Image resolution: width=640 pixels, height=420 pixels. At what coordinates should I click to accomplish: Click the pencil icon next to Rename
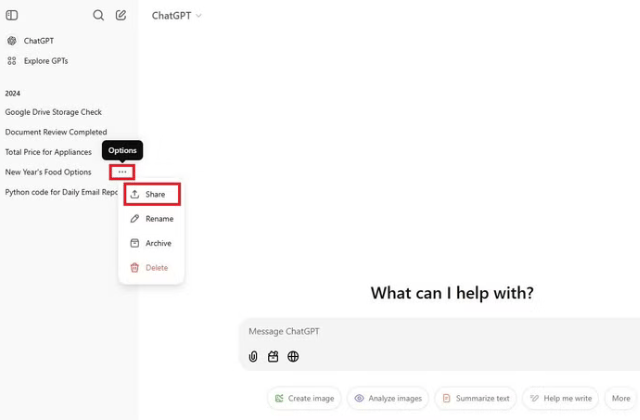click(135, 219)
